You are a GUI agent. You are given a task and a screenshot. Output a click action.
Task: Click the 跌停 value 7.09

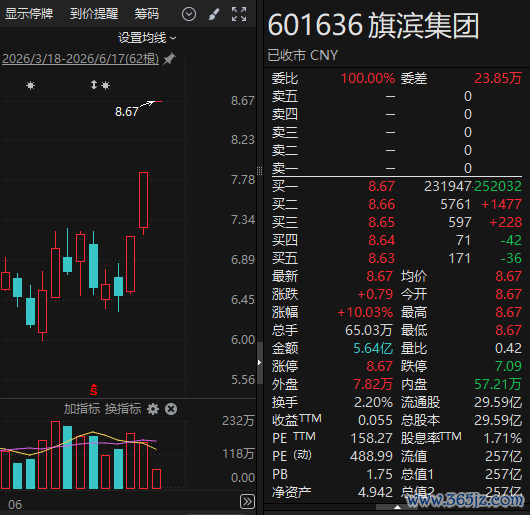click(508, 366)
